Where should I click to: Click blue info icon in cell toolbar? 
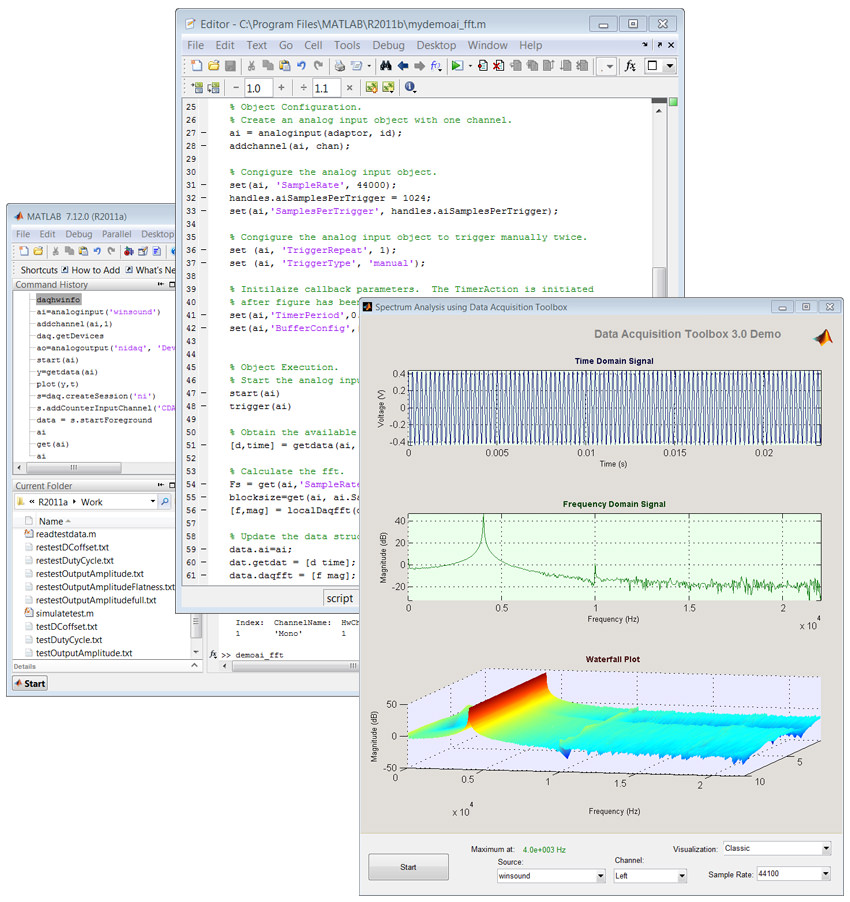click(409, 87)
